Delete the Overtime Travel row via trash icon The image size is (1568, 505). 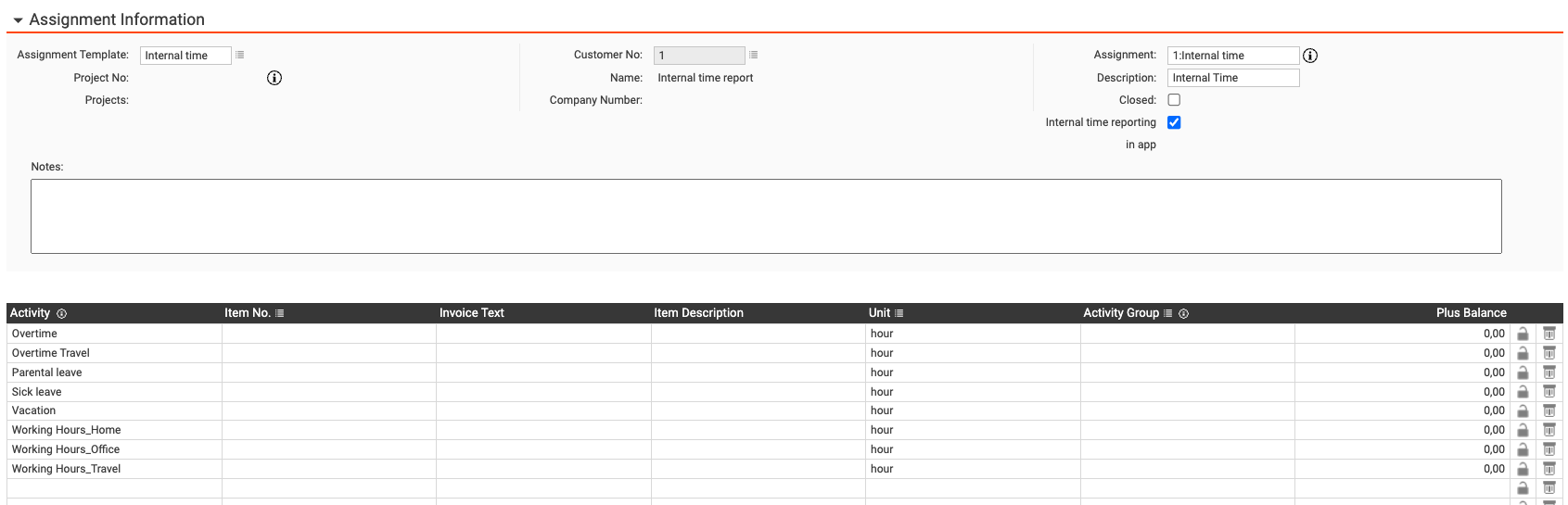point(1549,353)
